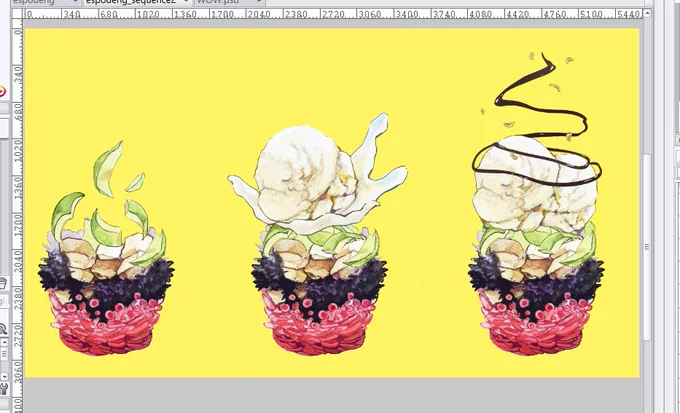
Task: Click the wrench settings icon in left panel
Action: coord(3,388)
